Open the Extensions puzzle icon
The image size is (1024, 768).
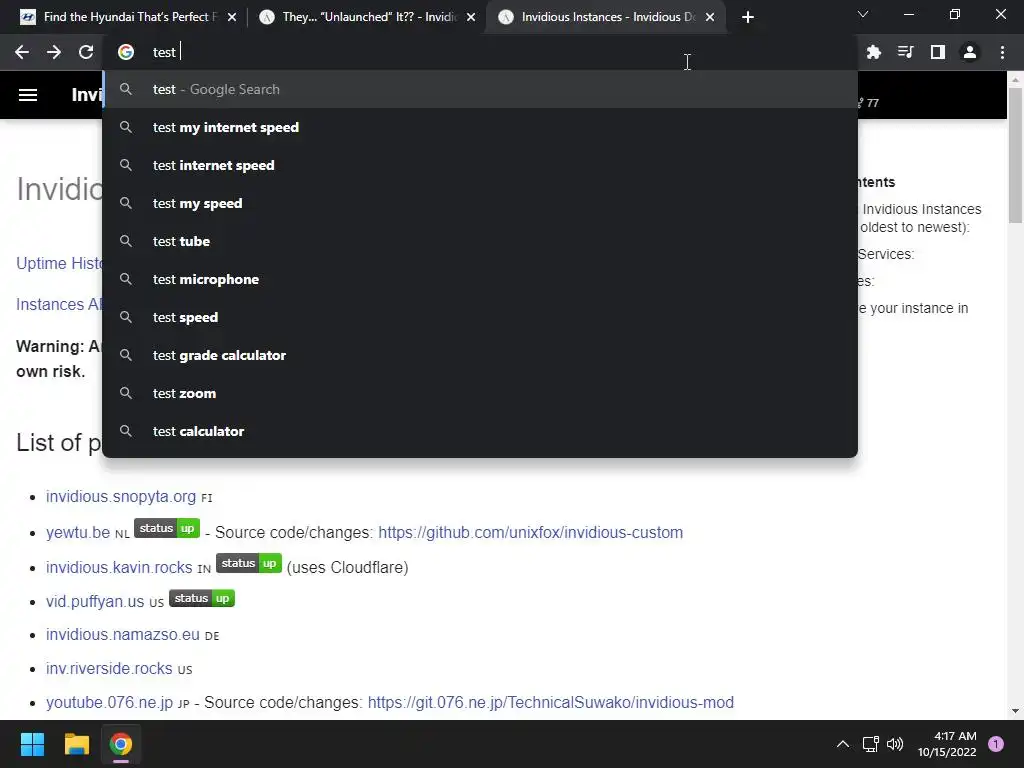(x=873, y=52)
